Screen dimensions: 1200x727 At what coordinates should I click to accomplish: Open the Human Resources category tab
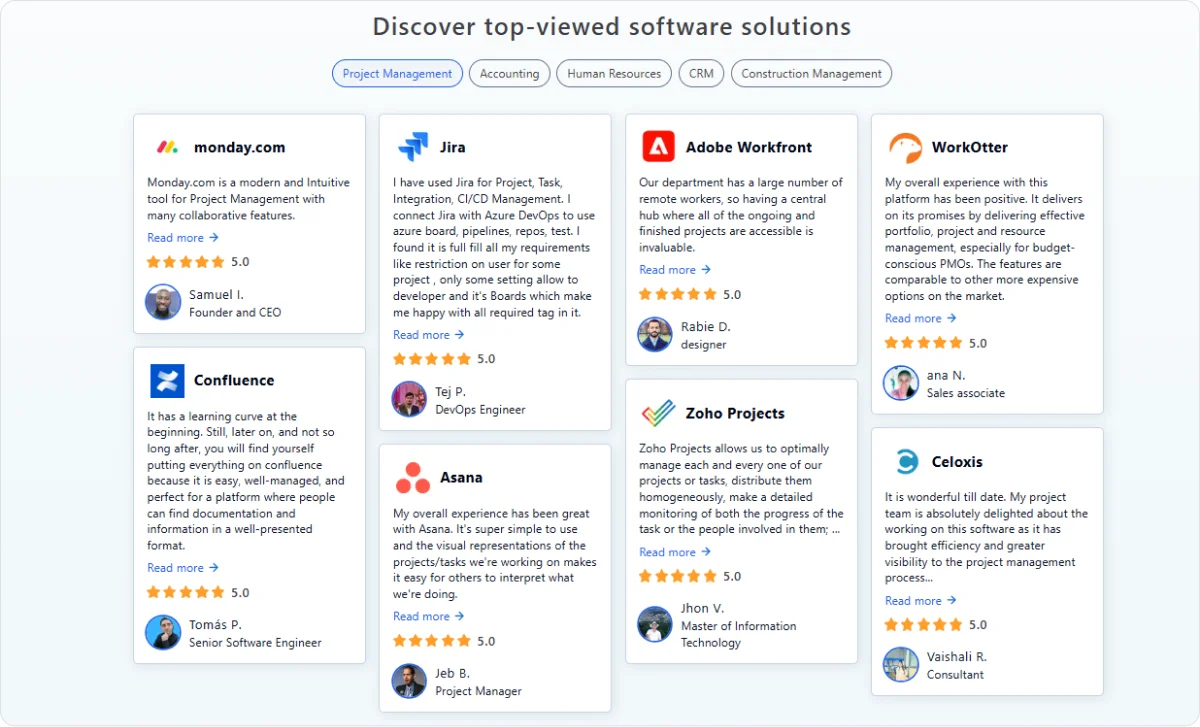pos(614,73)
